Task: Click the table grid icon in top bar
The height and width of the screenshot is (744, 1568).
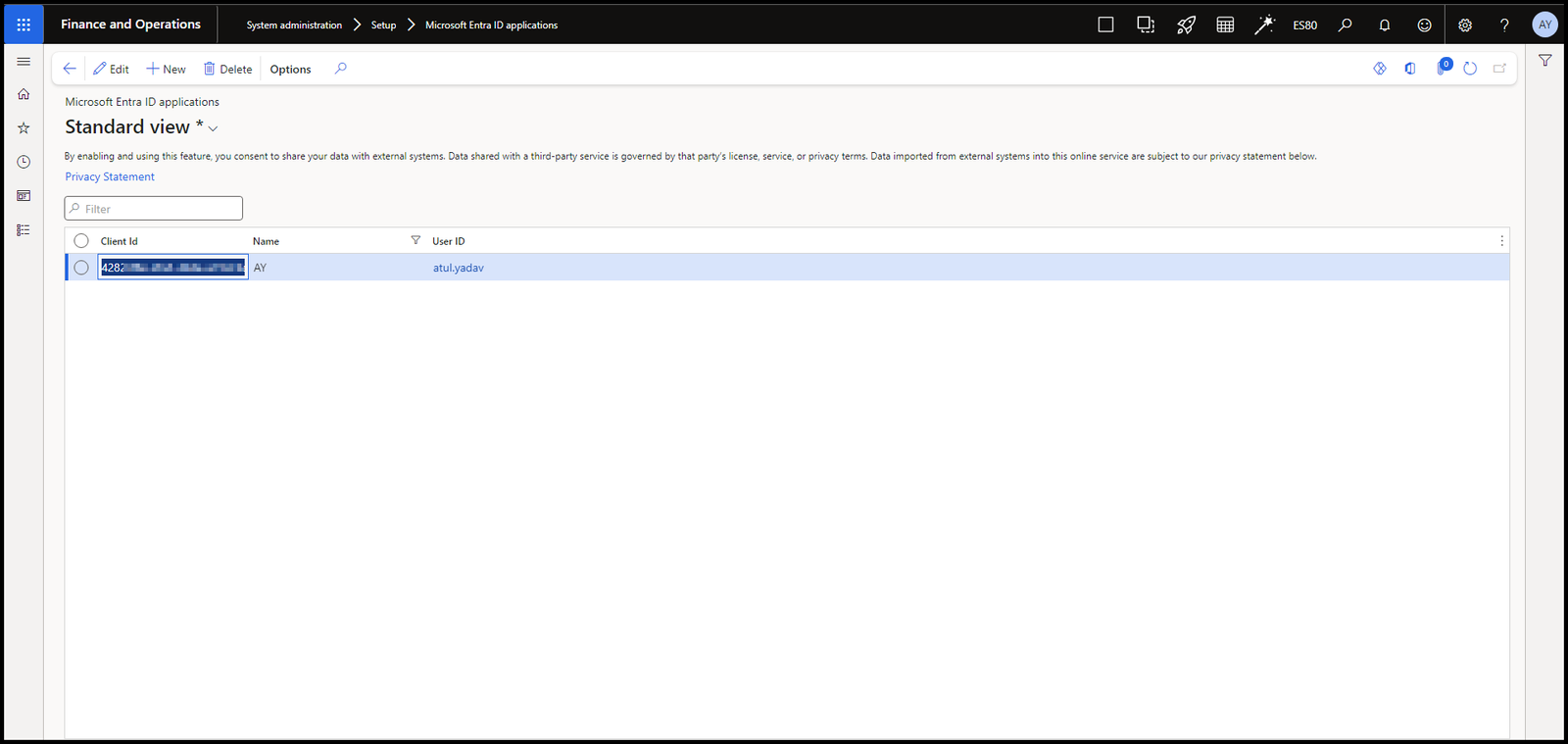Action: coord(1225,25)
